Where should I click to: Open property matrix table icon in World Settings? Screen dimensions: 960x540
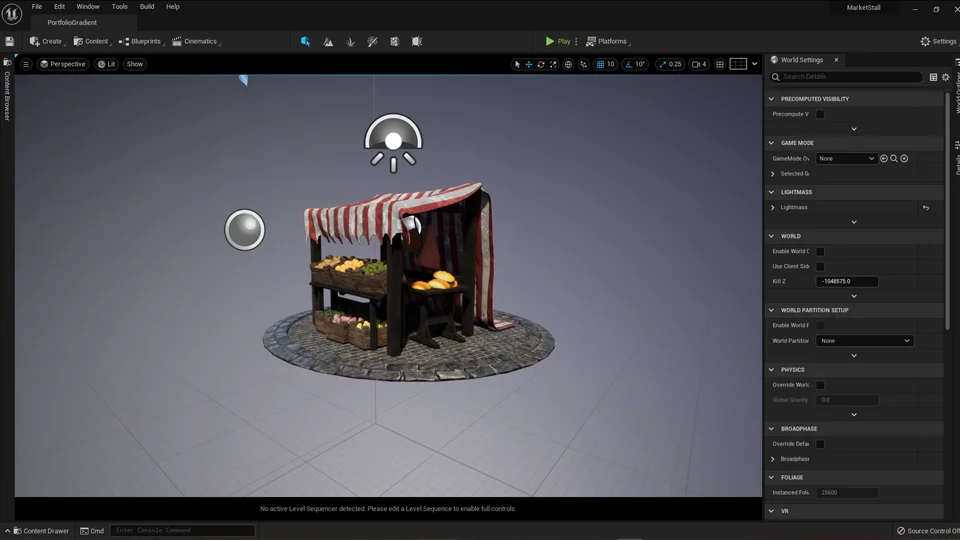(933, 77)
